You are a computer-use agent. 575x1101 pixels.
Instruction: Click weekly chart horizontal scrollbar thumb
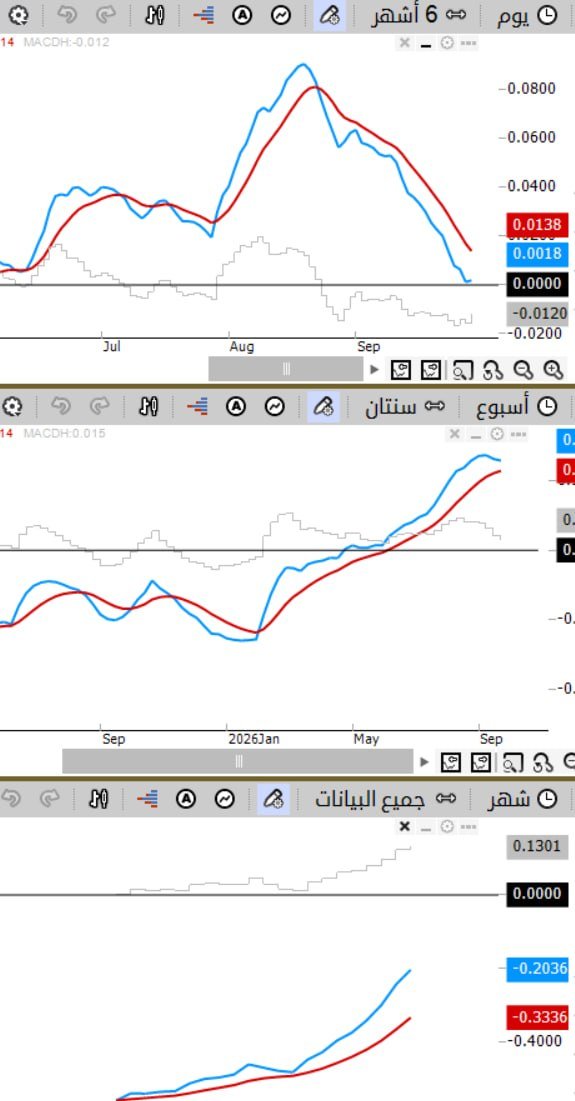pyautogui.click(x=238, y=762)
